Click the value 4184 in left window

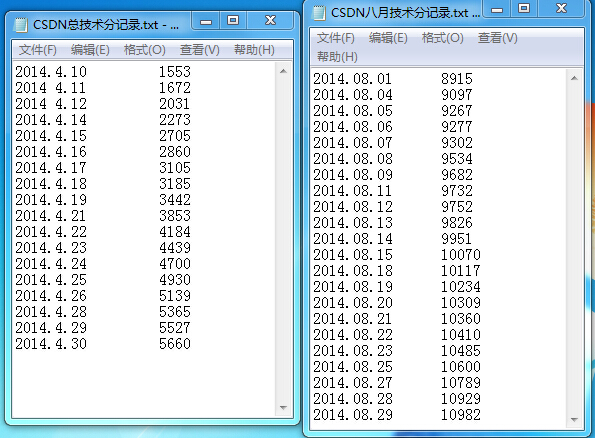point(175,232)
